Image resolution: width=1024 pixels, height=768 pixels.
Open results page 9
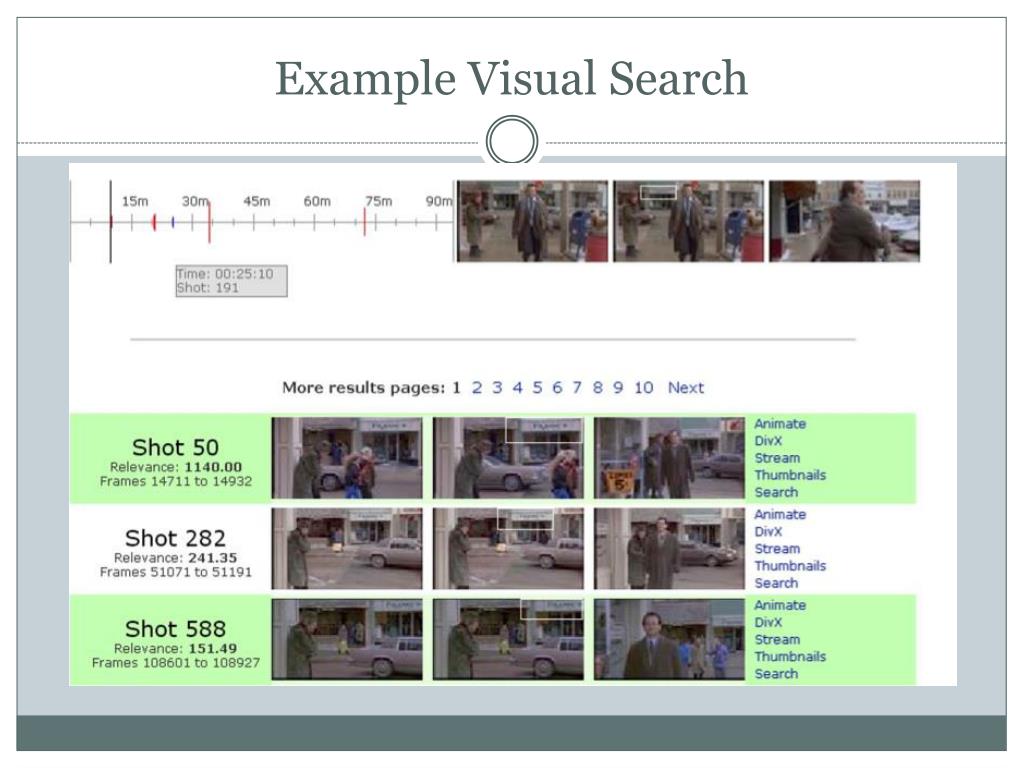(618, 388)
